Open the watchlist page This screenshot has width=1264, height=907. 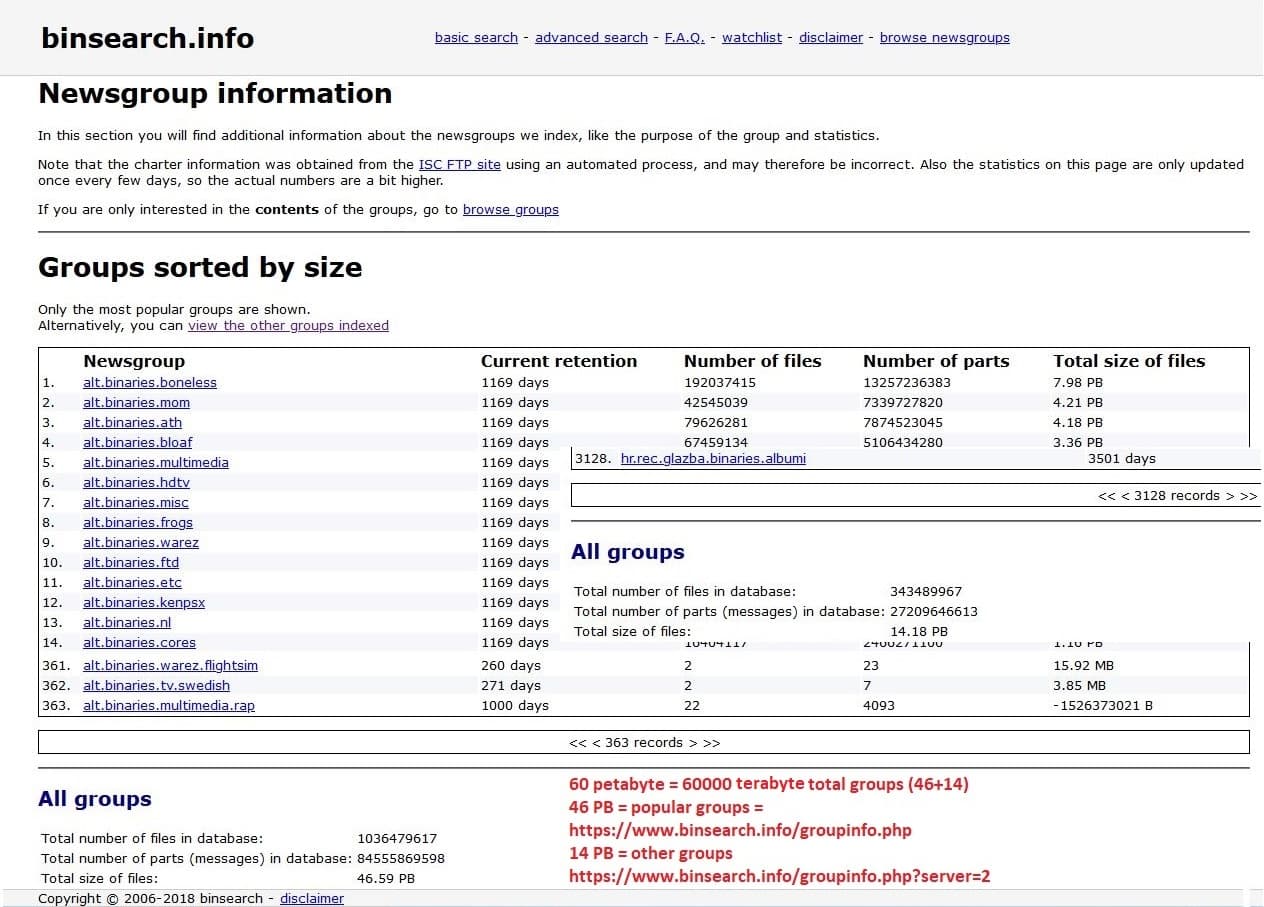752,37
